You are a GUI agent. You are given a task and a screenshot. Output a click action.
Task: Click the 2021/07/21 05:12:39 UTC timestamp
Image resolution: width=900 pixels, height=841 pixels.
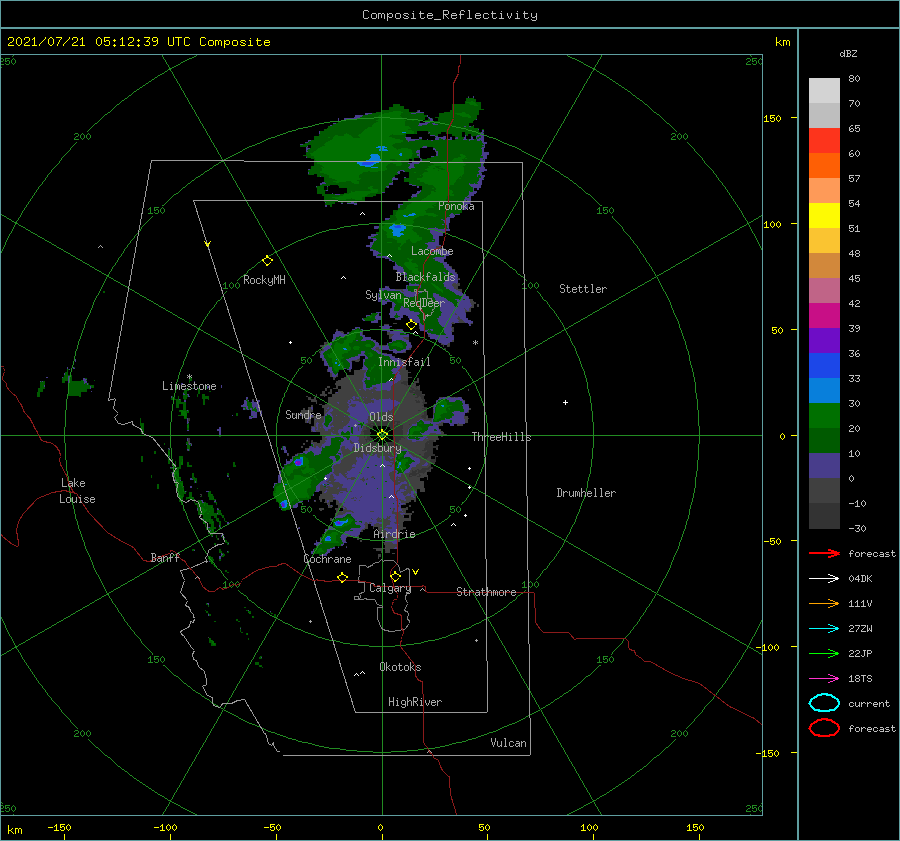(x=138, y=42)
